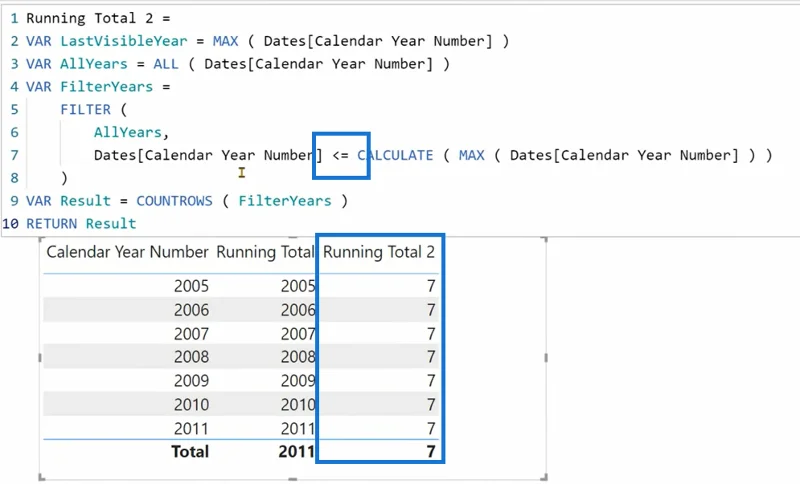Viewport: 800px width, 484px height.
Task: Select the 2009 cell under Calendar Year Number
Action: (x=191, y=380)
